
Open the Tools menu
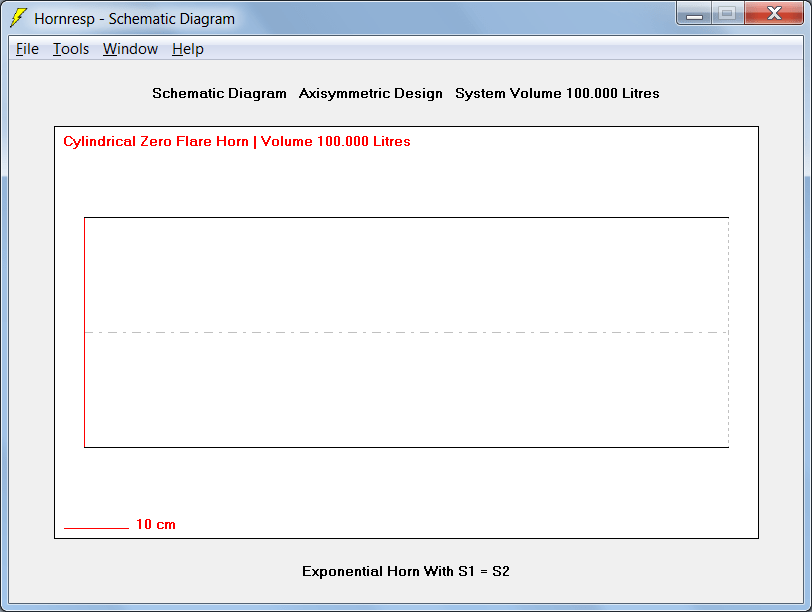pyautogui.click(x=71, y=49)
